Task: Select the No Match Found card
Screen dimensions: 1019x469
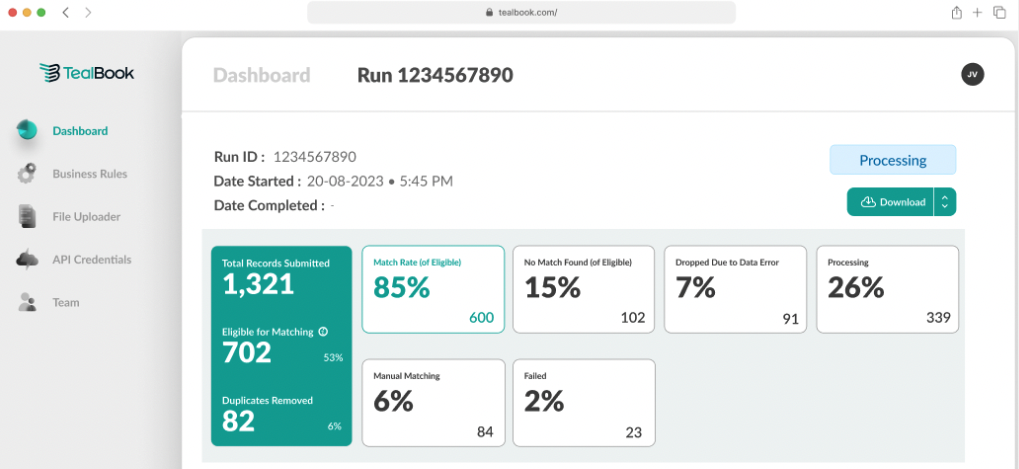Action: (584, 289)
